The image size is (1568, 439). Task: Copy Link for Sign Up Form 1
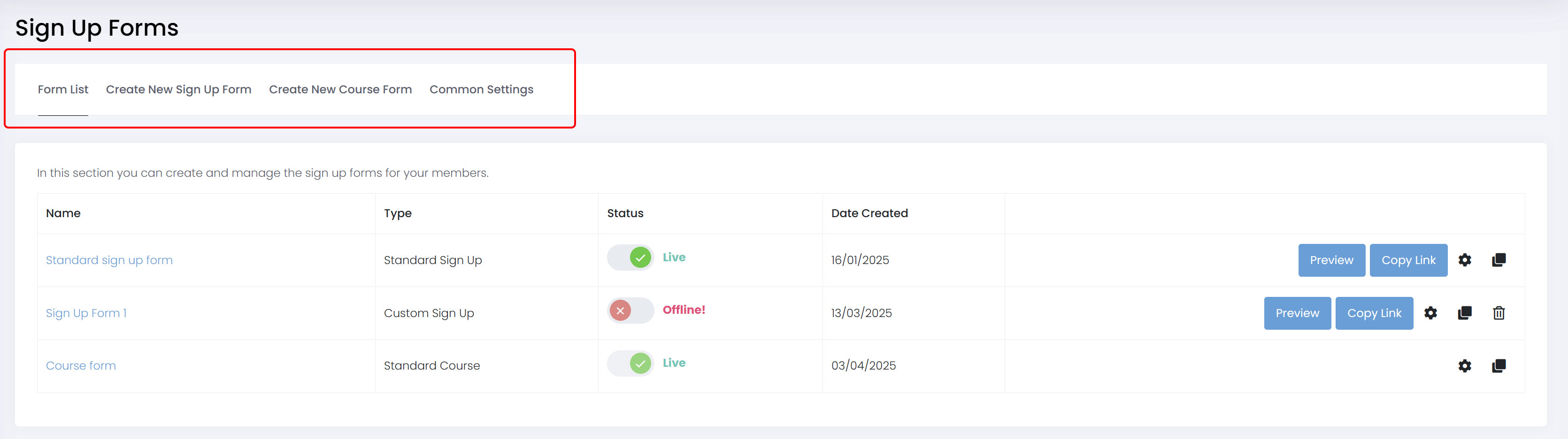[x=1374, y=313]
